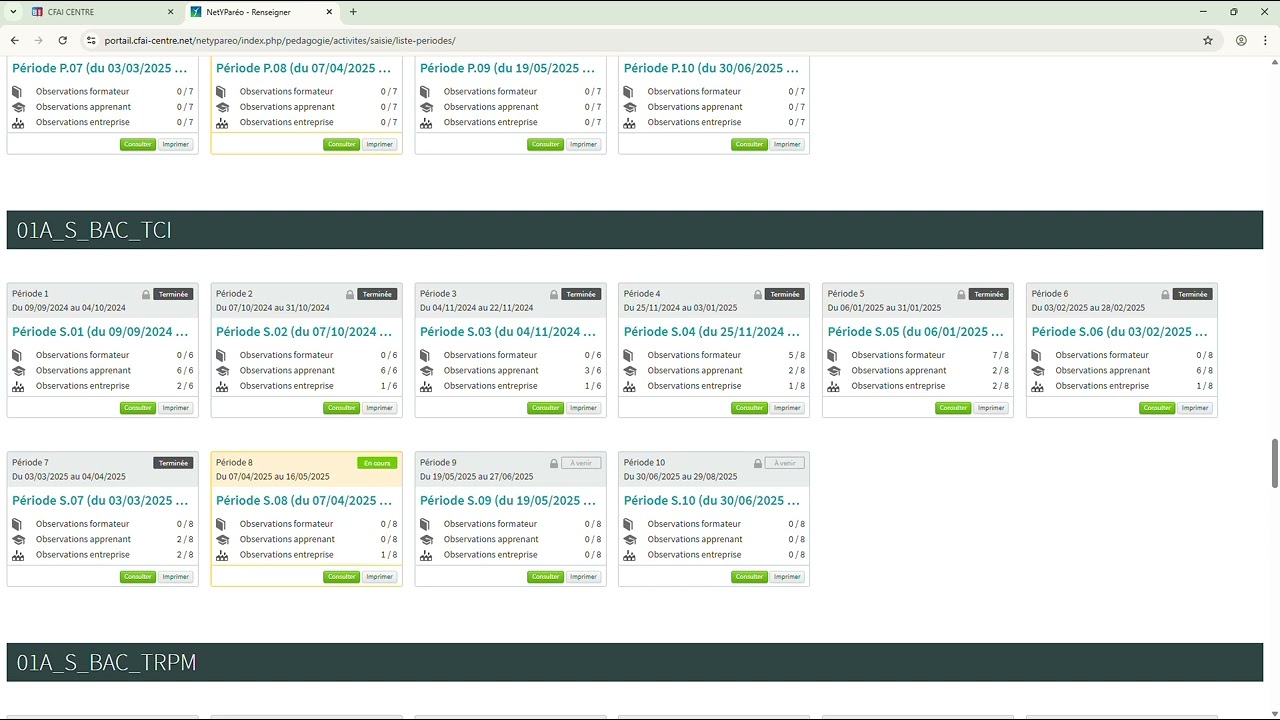1280x720 pixels.
Task: Click the lock icon of Période 9
Action: (x=554, y=463)
